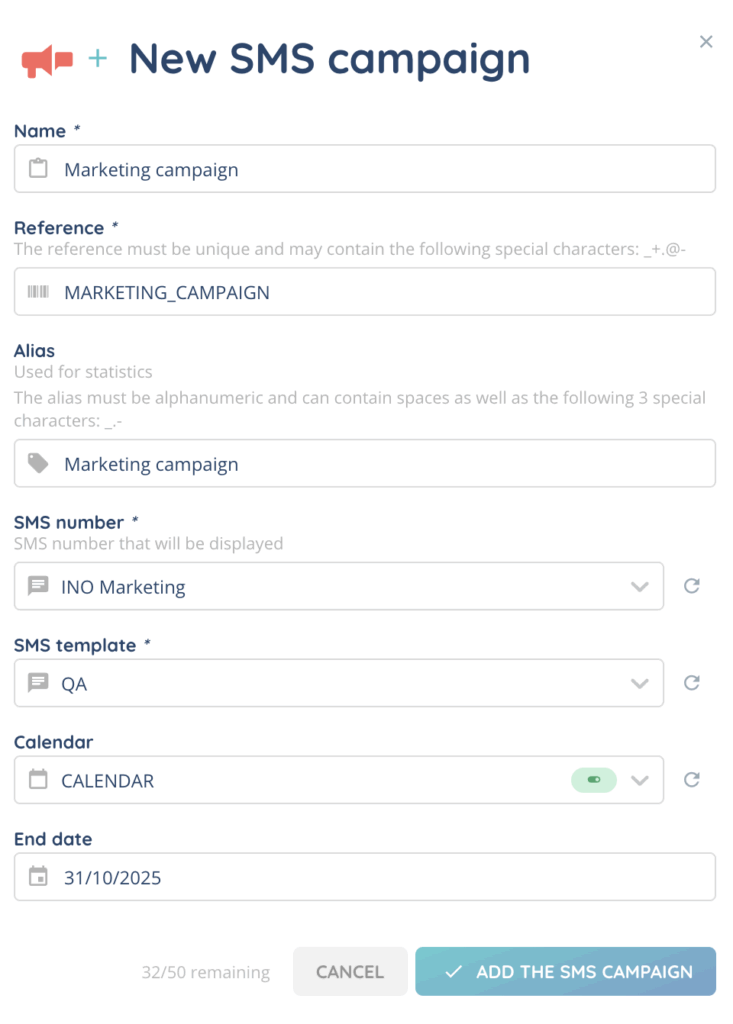Close the New SMS campaign dialog
This screenshot has width=733, height=1024.
706,42
